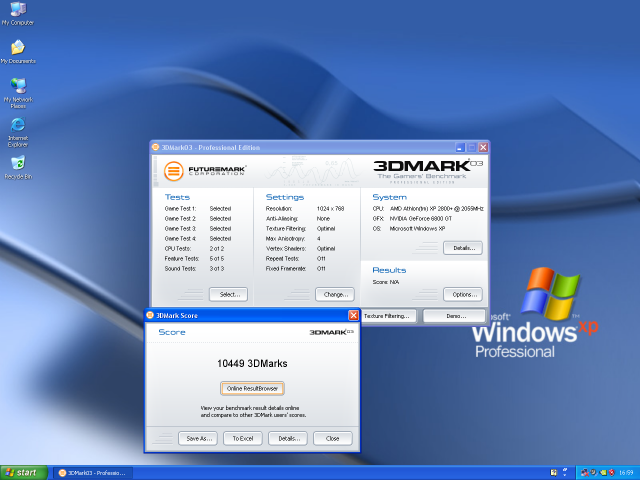This screenshot has height=480, width=640.
Task: Click the red security shield tray icon
Action: [x=612, y=473]
